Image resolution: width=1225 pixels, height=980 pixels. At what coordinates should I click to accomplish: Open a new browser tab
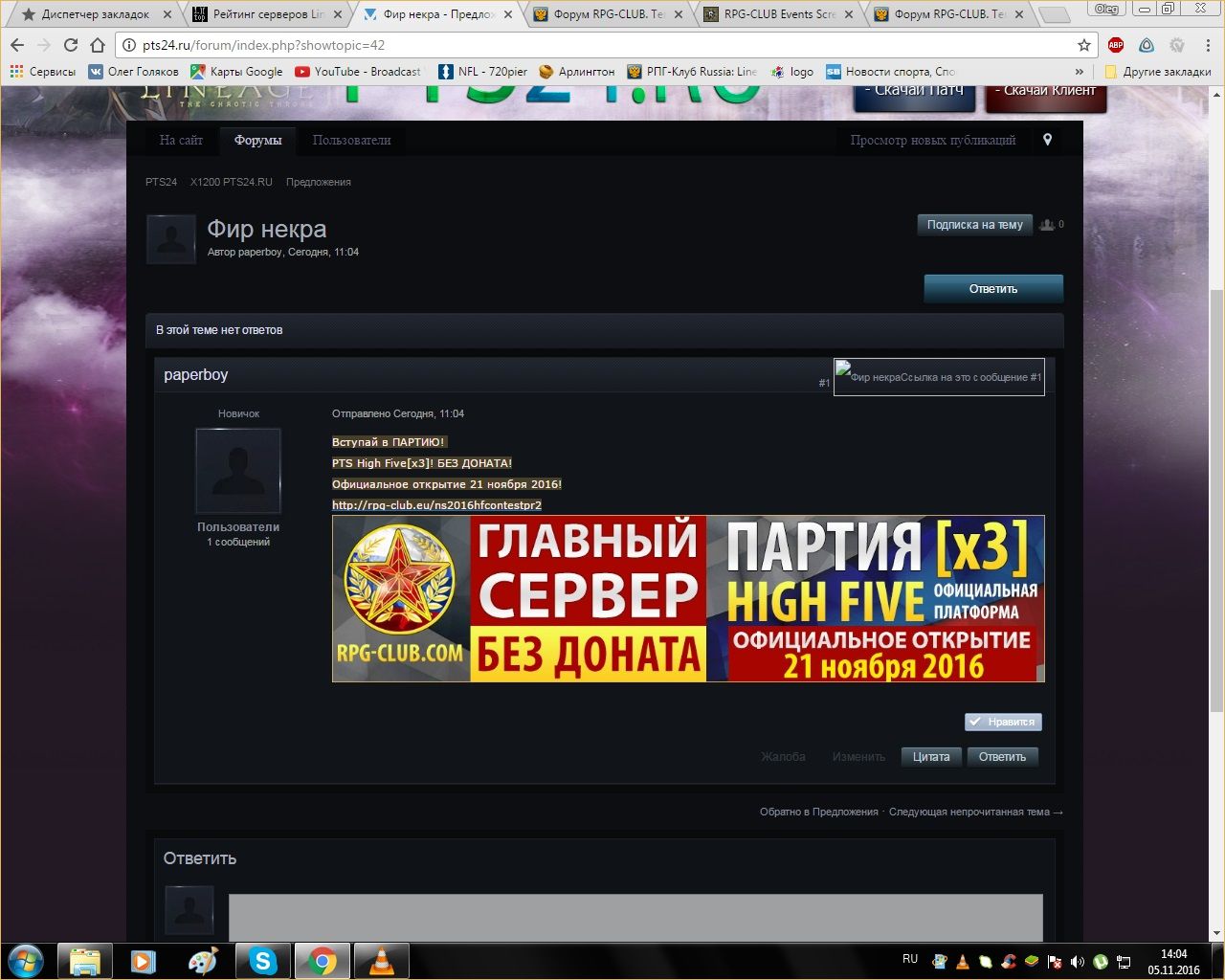coord(1054,14)
